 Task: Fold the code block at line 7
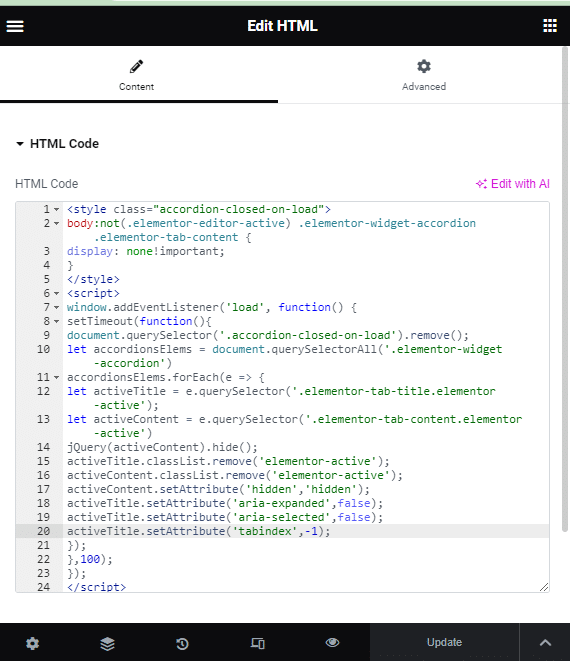point(56,307)
